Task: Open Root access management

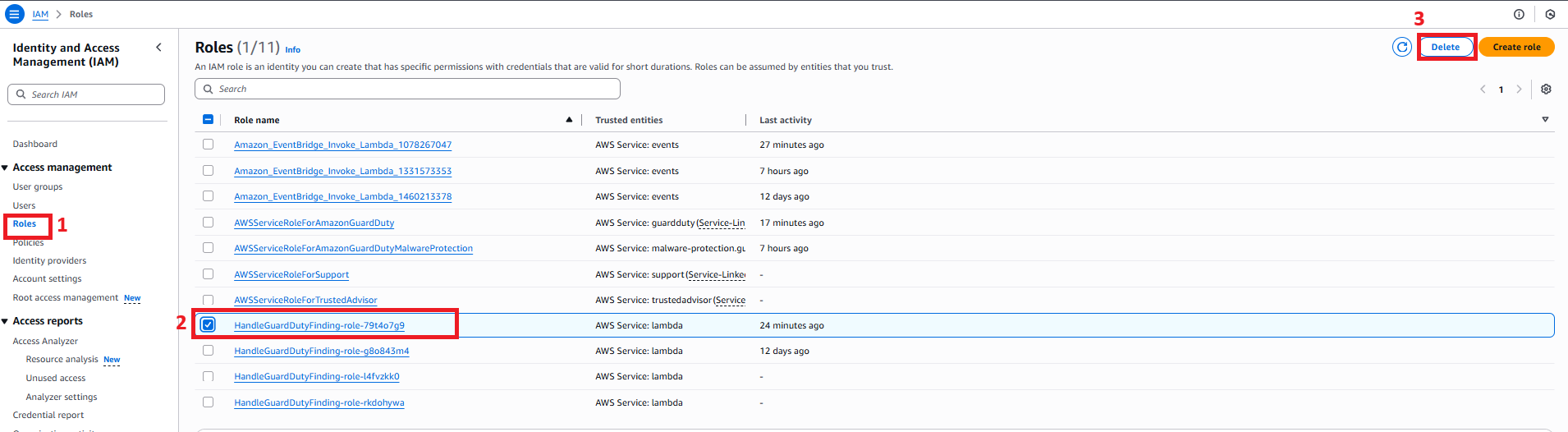Action: click(x=66, y=297)
